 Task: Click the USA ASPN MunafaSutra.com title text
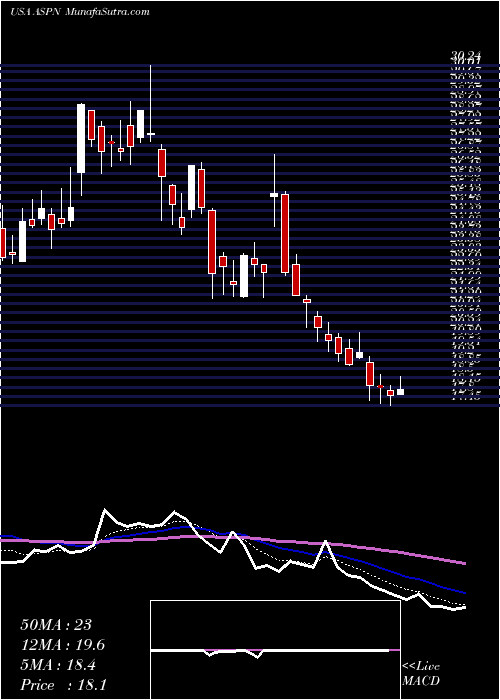pos(79,12)
